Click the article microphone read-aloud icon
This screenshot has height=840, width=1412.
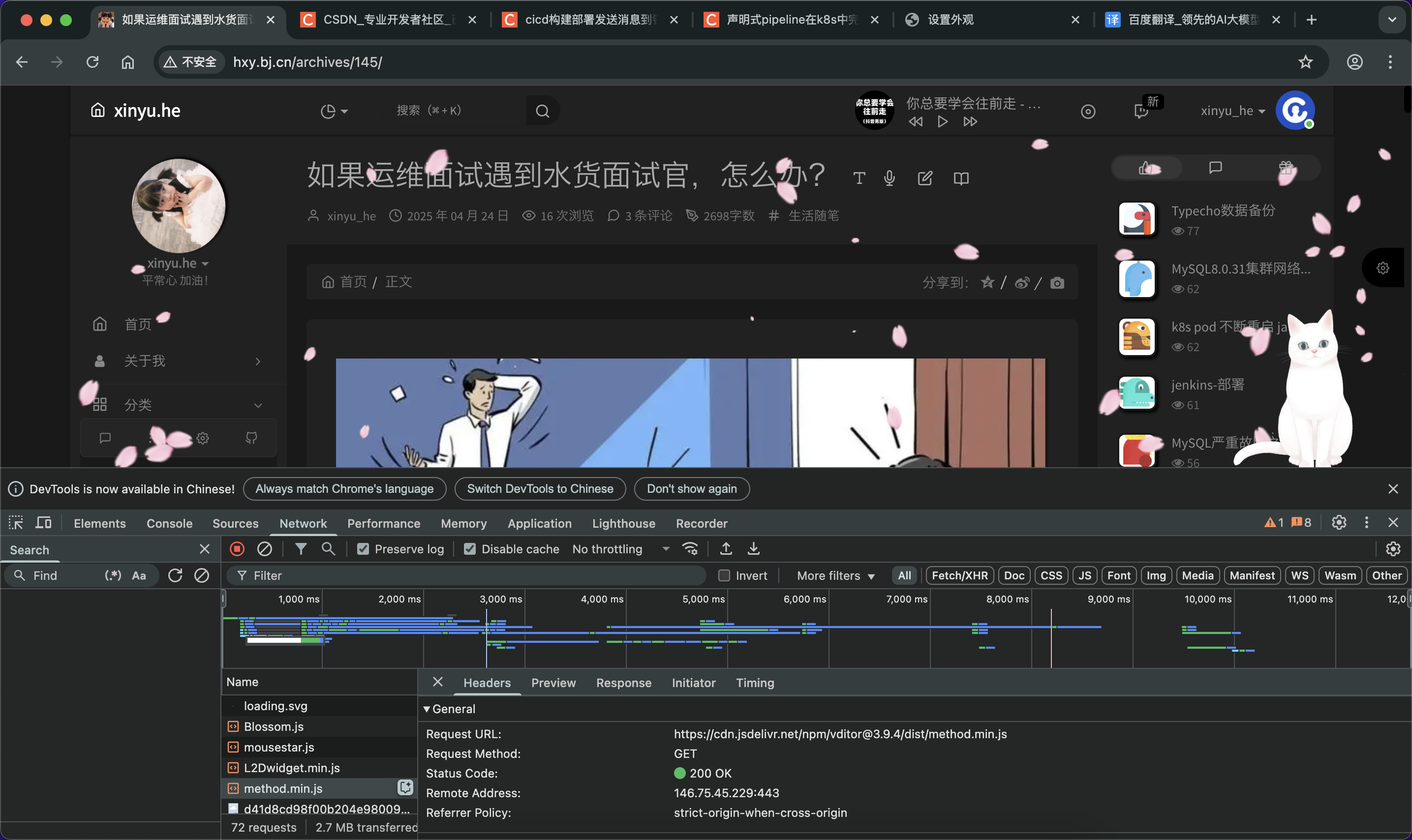point(890,179)
